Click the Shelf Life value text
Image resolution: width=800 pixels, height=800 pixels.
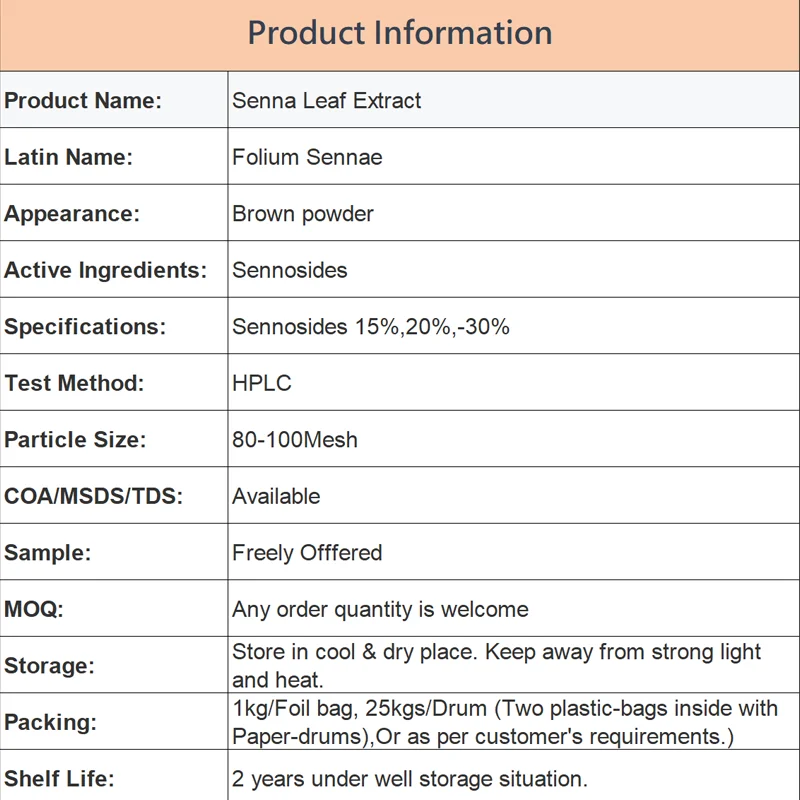click(x=410, y=779)
